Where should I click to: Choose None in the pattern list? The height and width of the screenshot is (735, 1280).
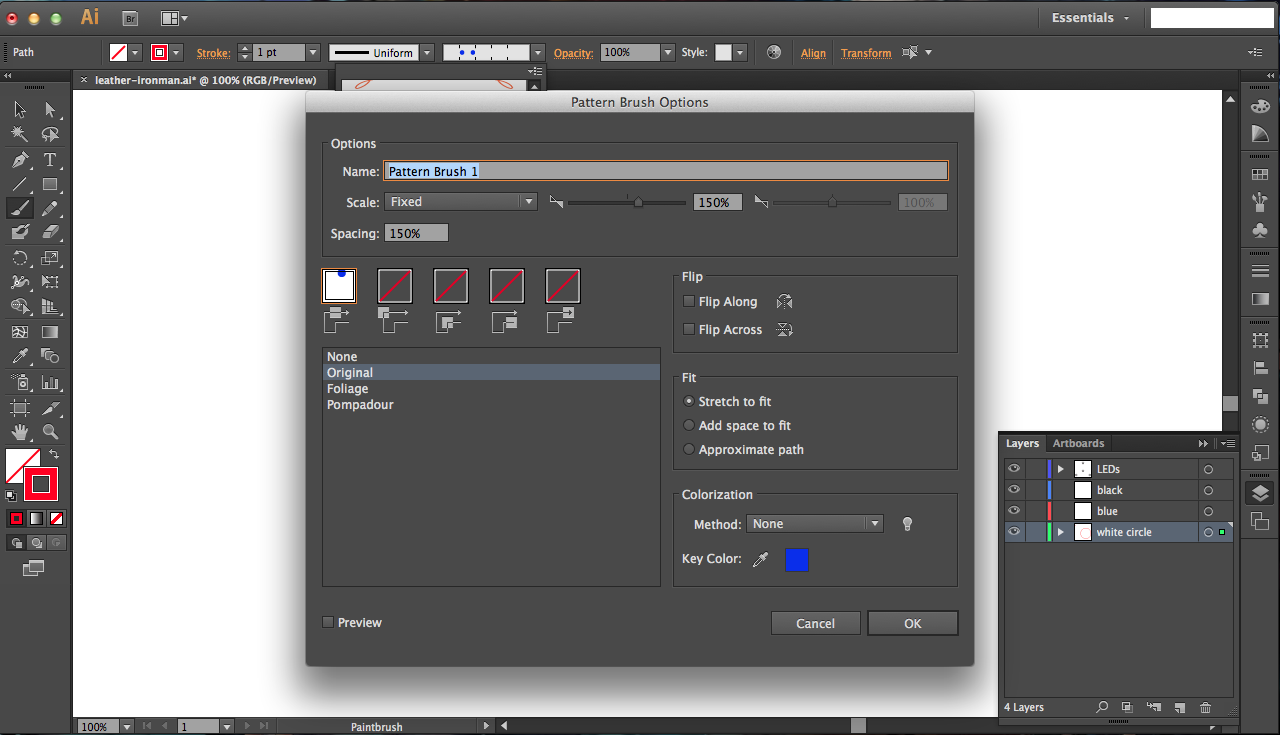491,357
